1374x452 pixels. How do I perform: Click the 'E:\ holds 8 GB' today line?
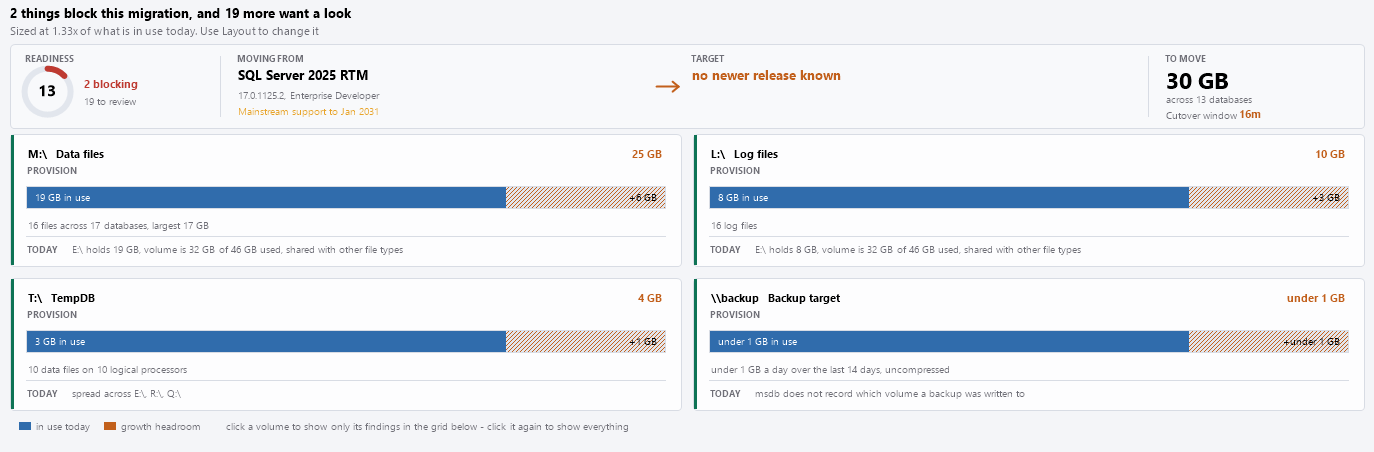[918, 250]
